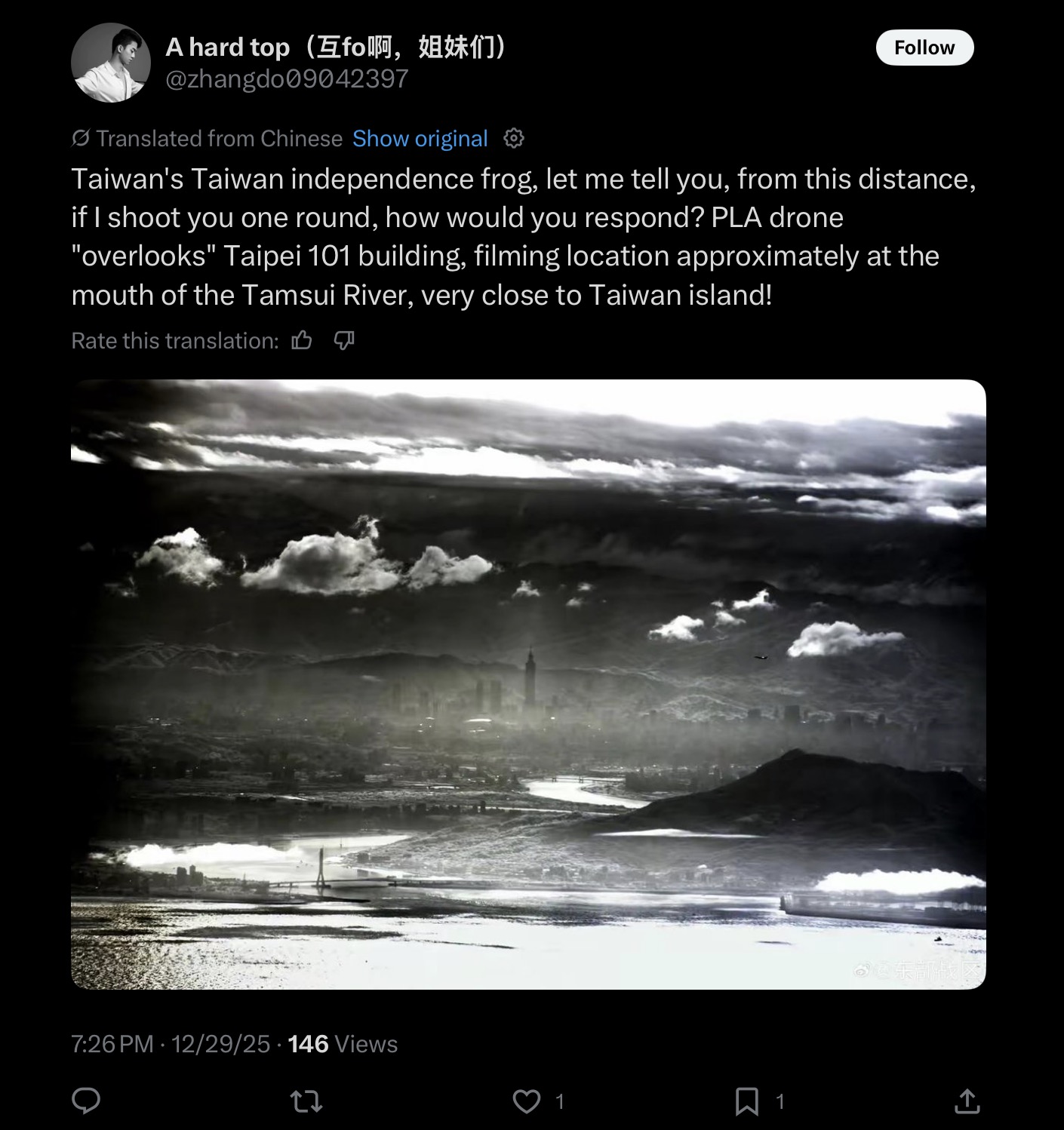Click the like count number 1
Screen dimensions: 1064x1130
tap(560, 1102)
